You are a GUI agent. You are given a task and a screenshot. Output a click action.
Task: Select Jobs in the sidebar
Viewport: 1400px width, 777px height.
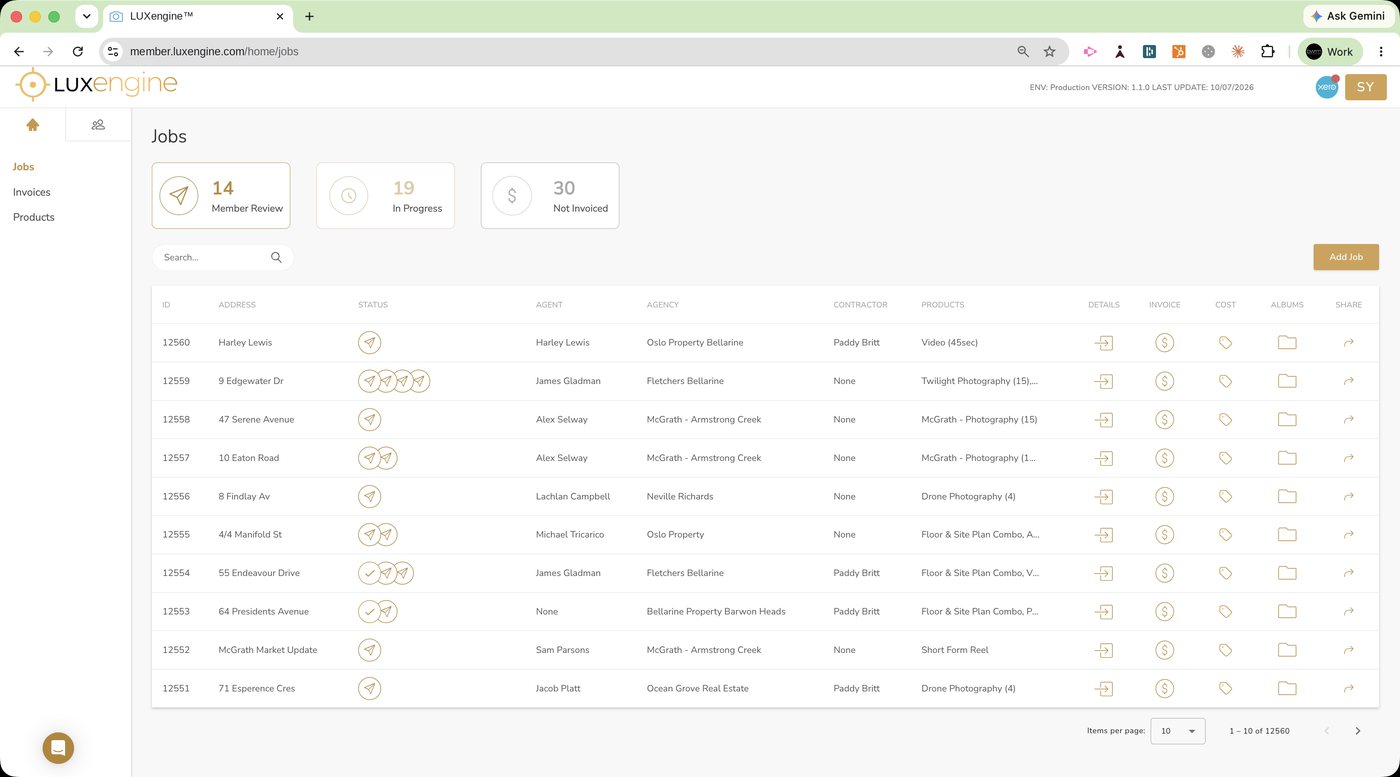[23, 167]
